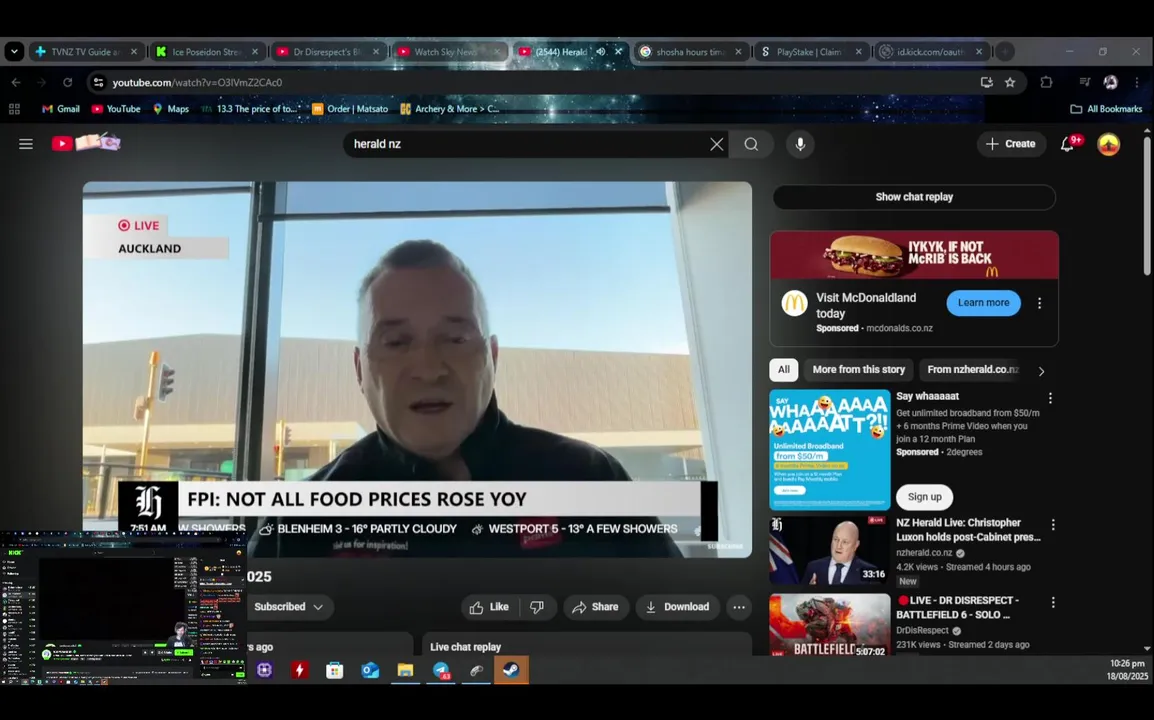This screenshot has width=1154, height=720.
Task: Run the search with magnifier button
Action: 751,144
